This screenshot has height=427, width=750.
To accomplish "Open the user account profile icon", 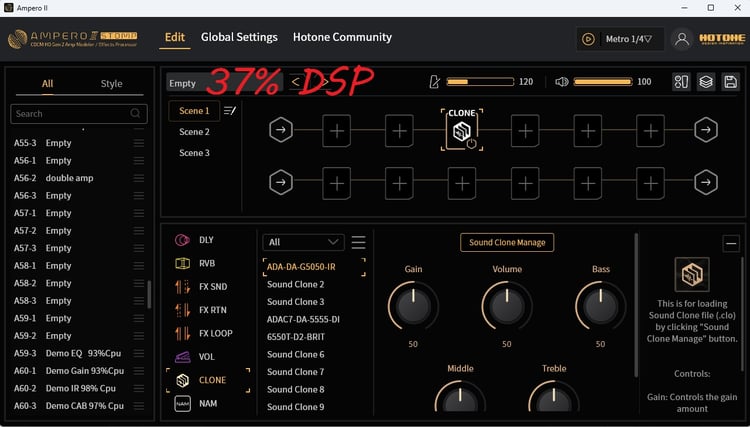I will pyautogui.click(x=682, y=39).
